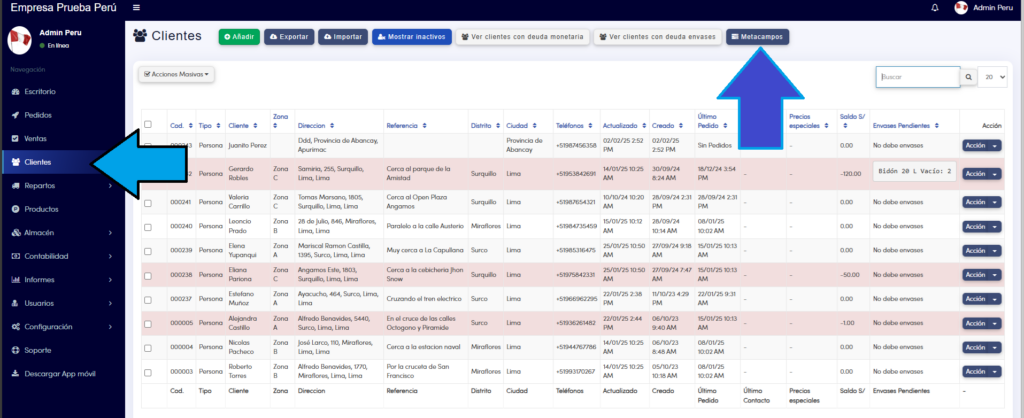The height and width of the screenshot is (418, 1024).
Task: Click Ver clientes con deuda envases
Action: pyautogui.click(x=658, y=37)
